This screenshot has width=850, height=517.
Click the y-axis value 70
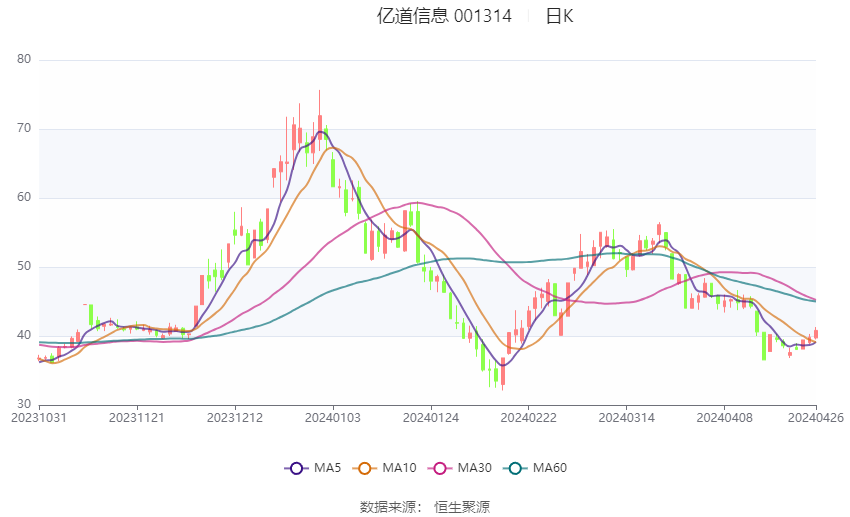click(x=24, y=128)
